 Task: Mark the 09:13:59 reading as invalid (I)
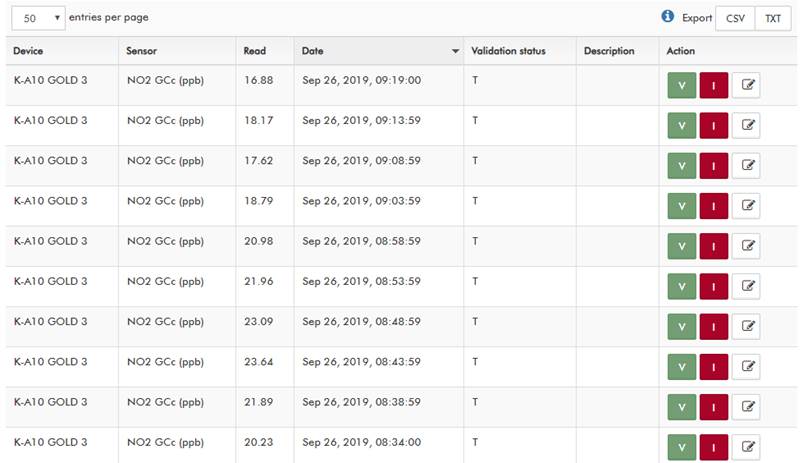(713, 125)
